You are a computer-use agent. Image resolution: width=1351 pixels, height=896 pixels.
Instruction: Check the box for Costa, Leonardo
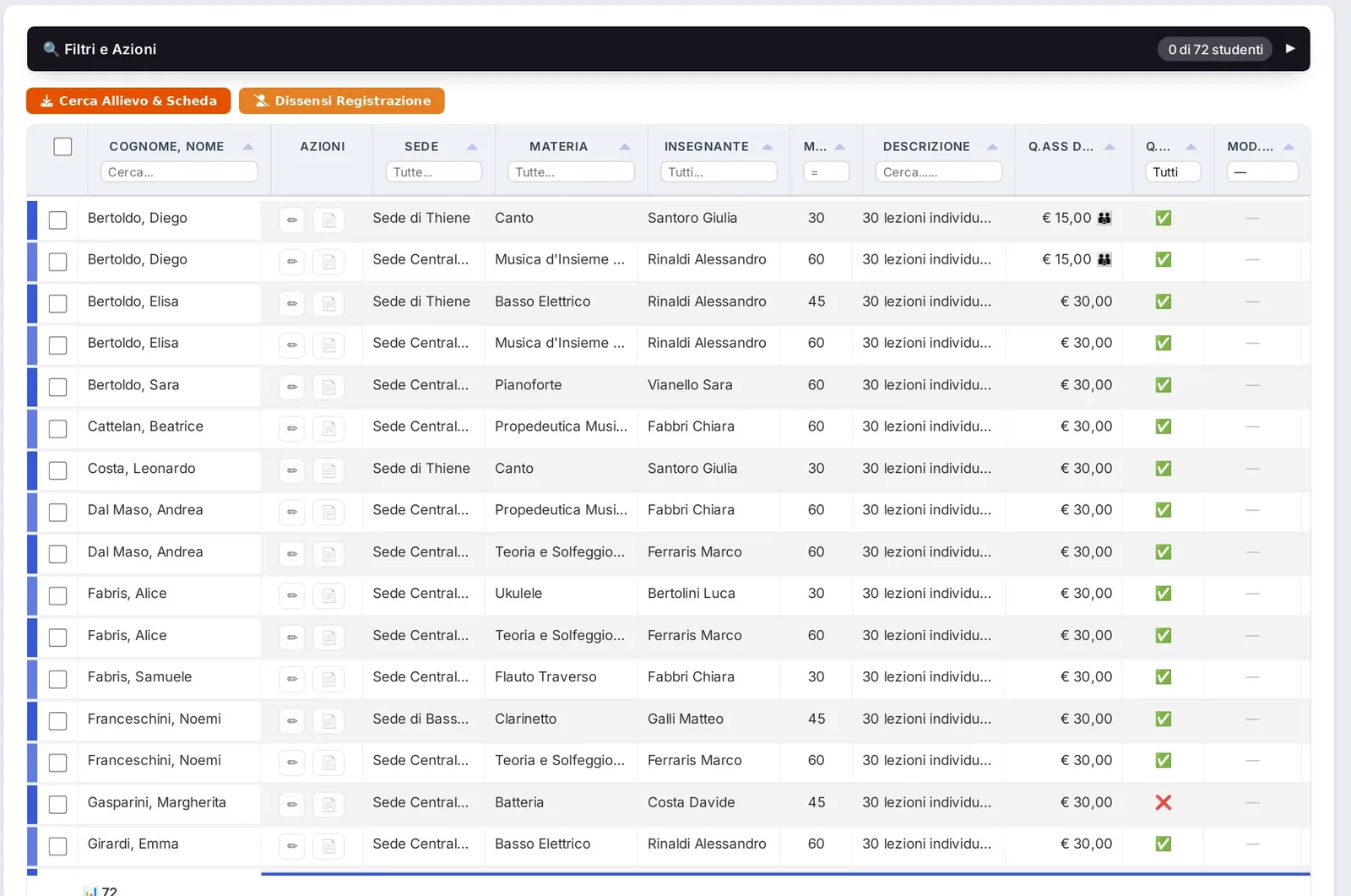57,470
